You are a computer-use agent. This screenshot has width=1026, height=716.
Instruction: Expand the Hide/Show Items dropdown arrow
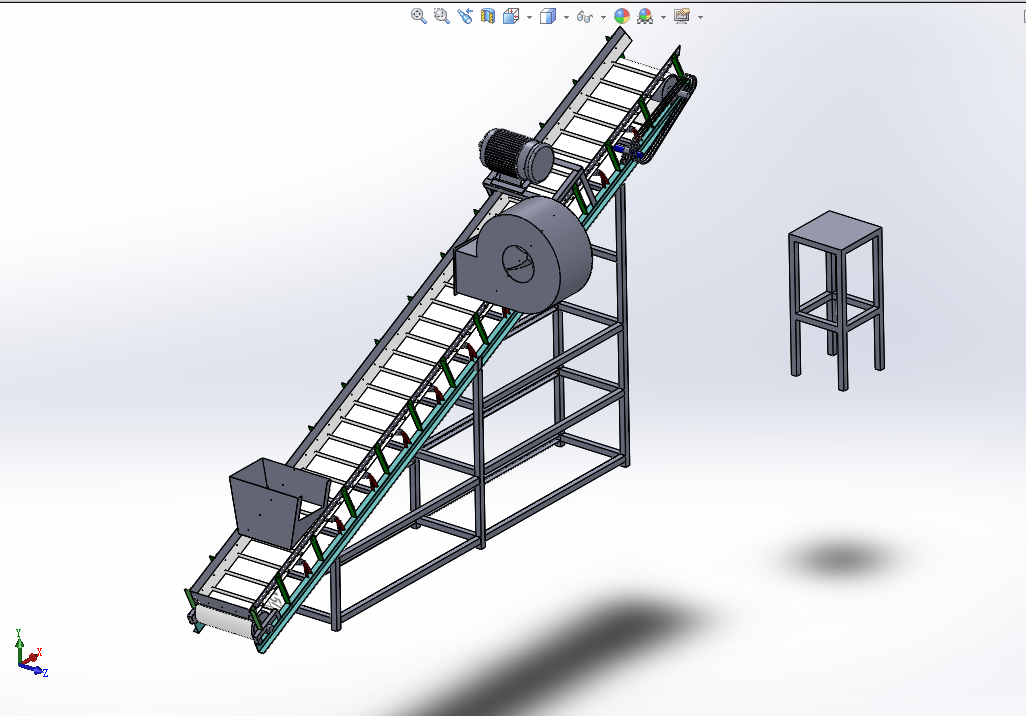click(x=603, y=17)
